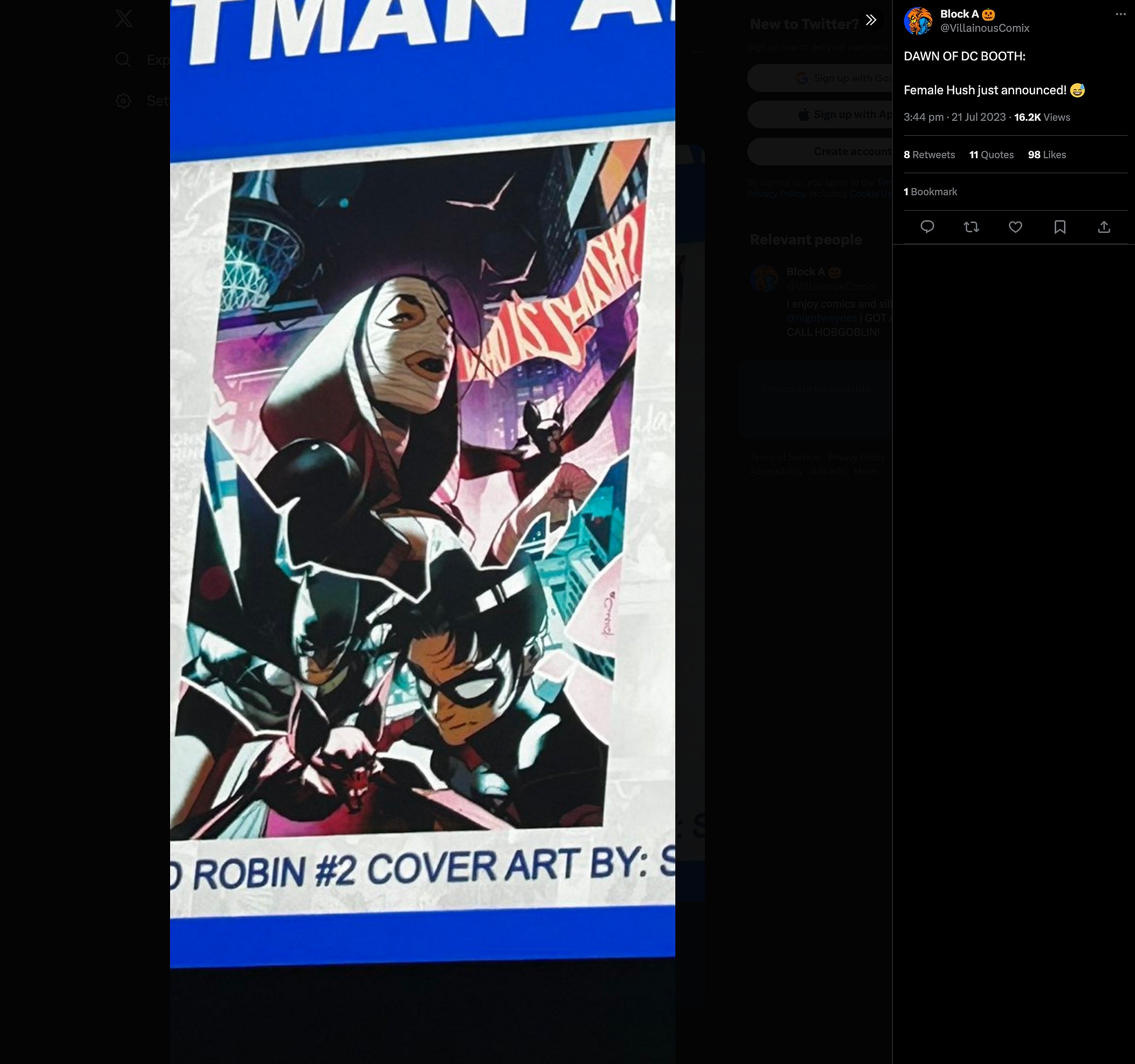
Task: Open the @VillainousComix handle link
Action: pos(984,28)
